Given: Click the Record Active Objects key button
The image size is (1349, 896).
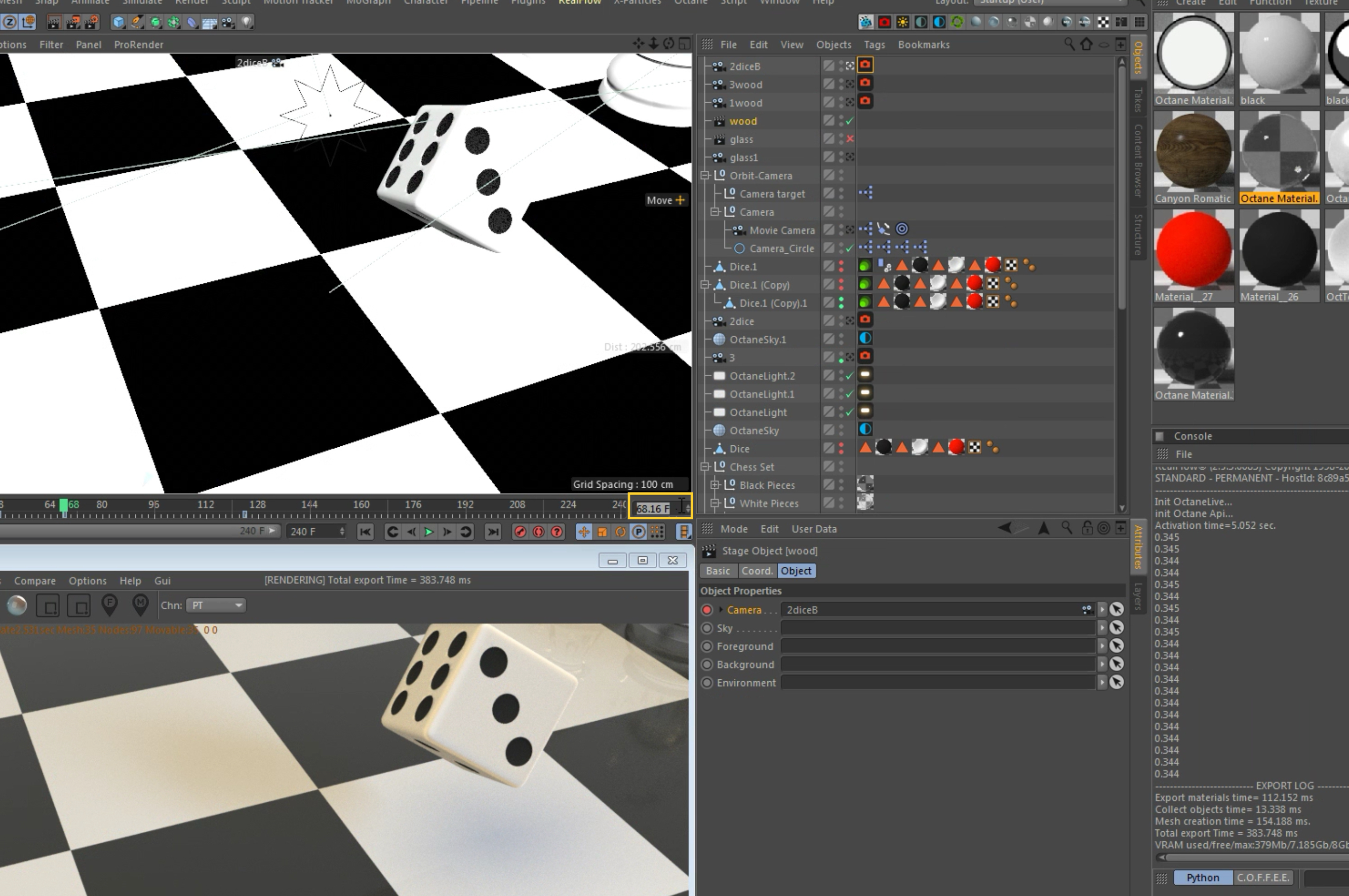Looking at the screenshot, I should tap(519, 532).
